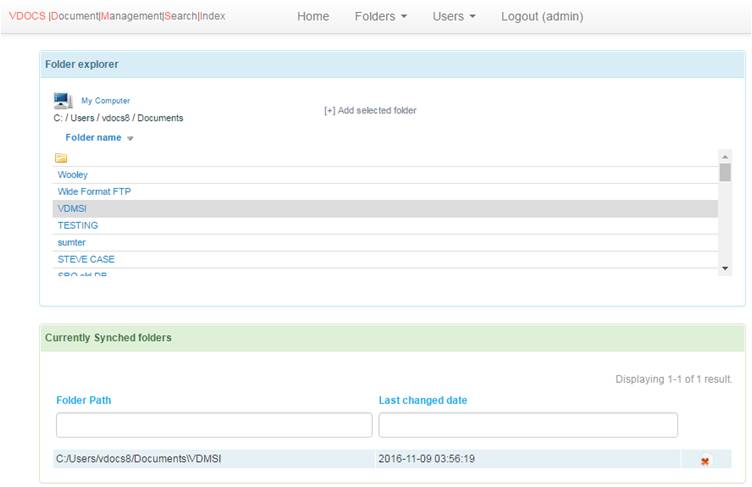Expand the Users dropdown menu

(x=453, y=16)
